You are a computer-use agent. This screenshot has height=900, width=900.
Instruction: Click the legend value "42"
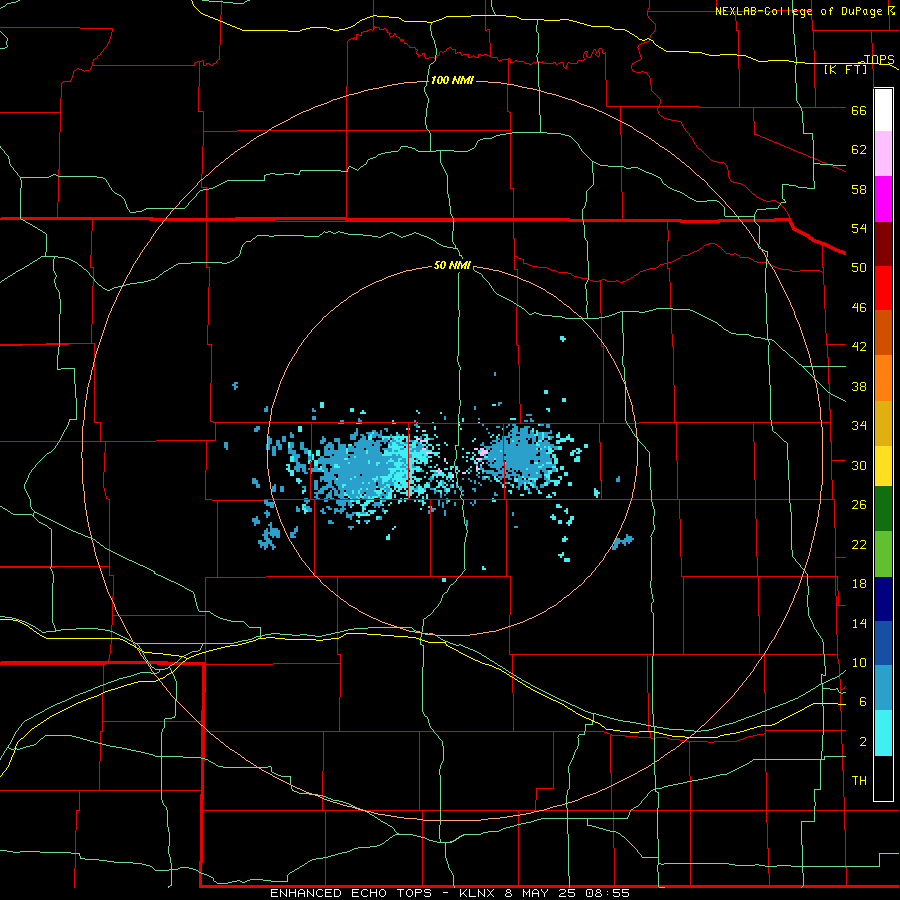859,346
